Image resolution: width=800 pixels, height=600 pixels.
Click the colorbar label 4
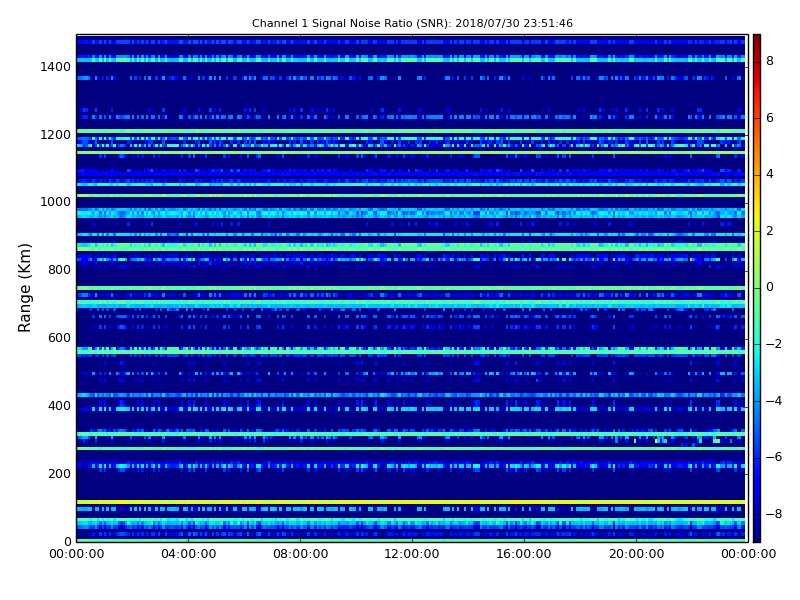click(x=770, y=174)
